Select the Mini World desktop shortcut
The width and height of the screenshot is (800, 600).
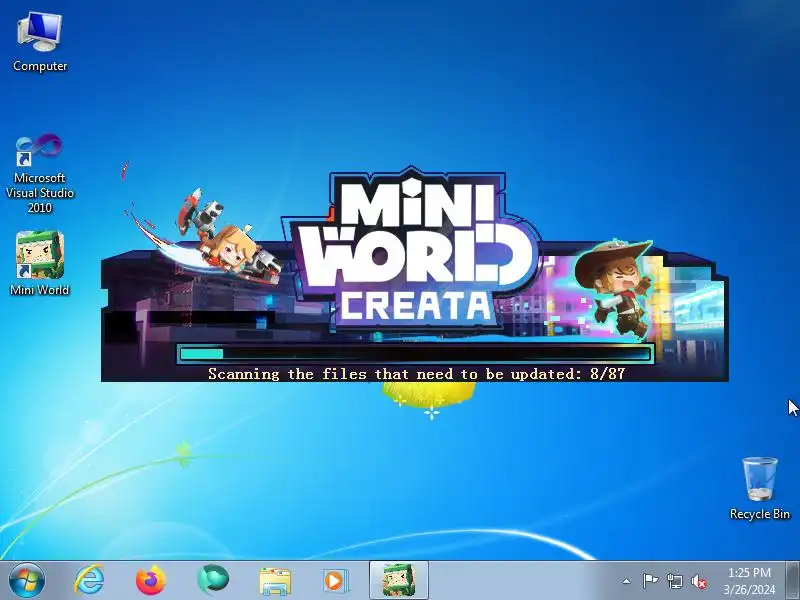[40, 263]
